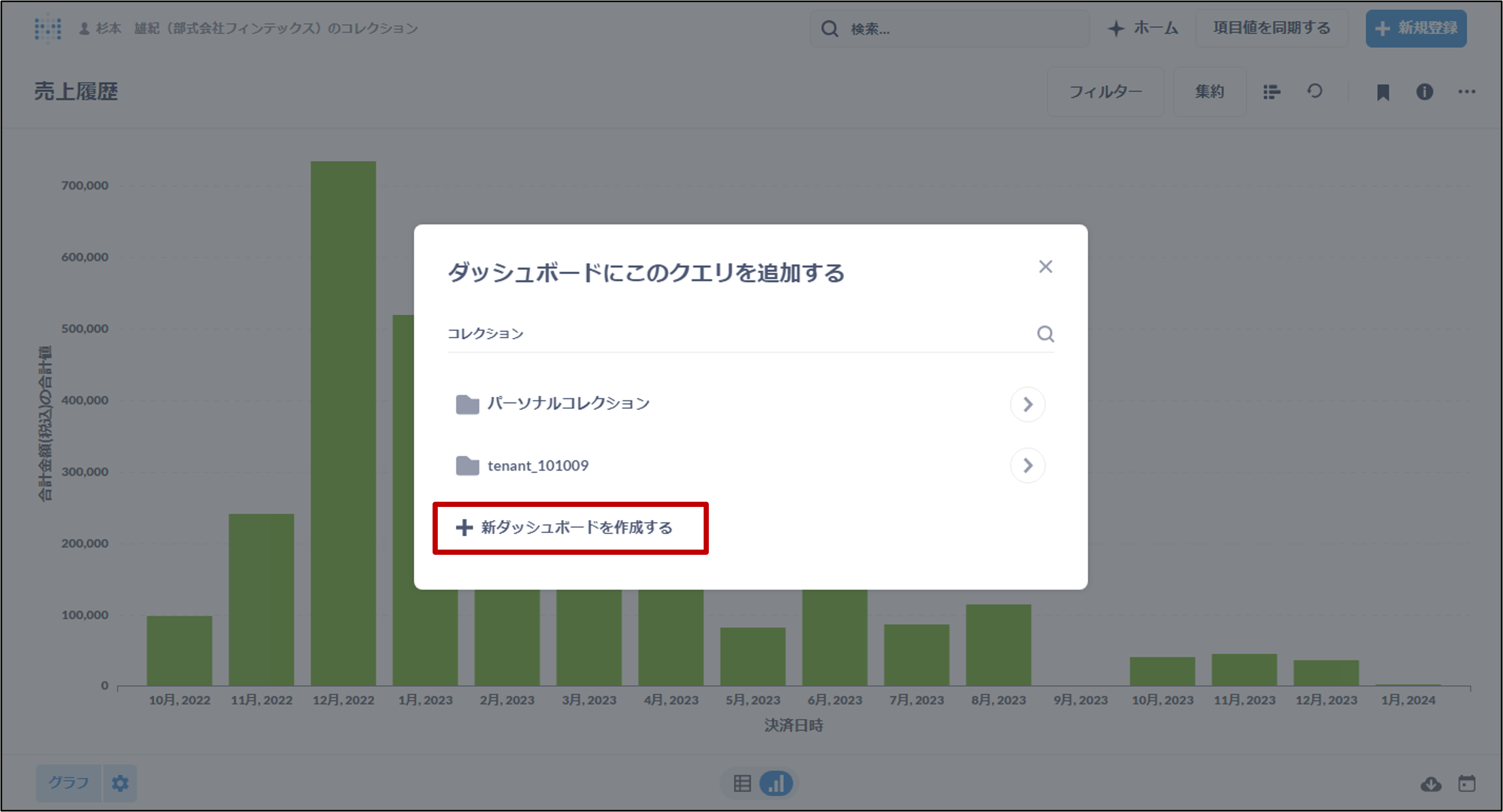Expand tenant_101009 chevron arrow
The height and width of the screenshot is (812, 1503).
point(1028,465)
